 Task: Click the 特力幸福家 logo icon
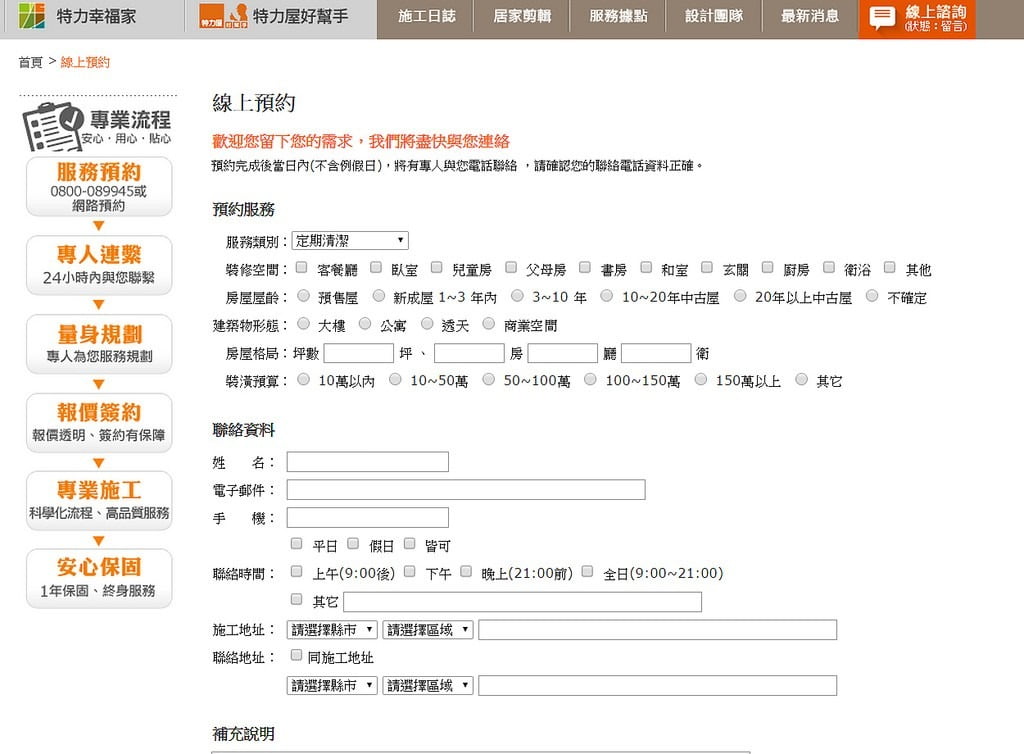point(32,16)
